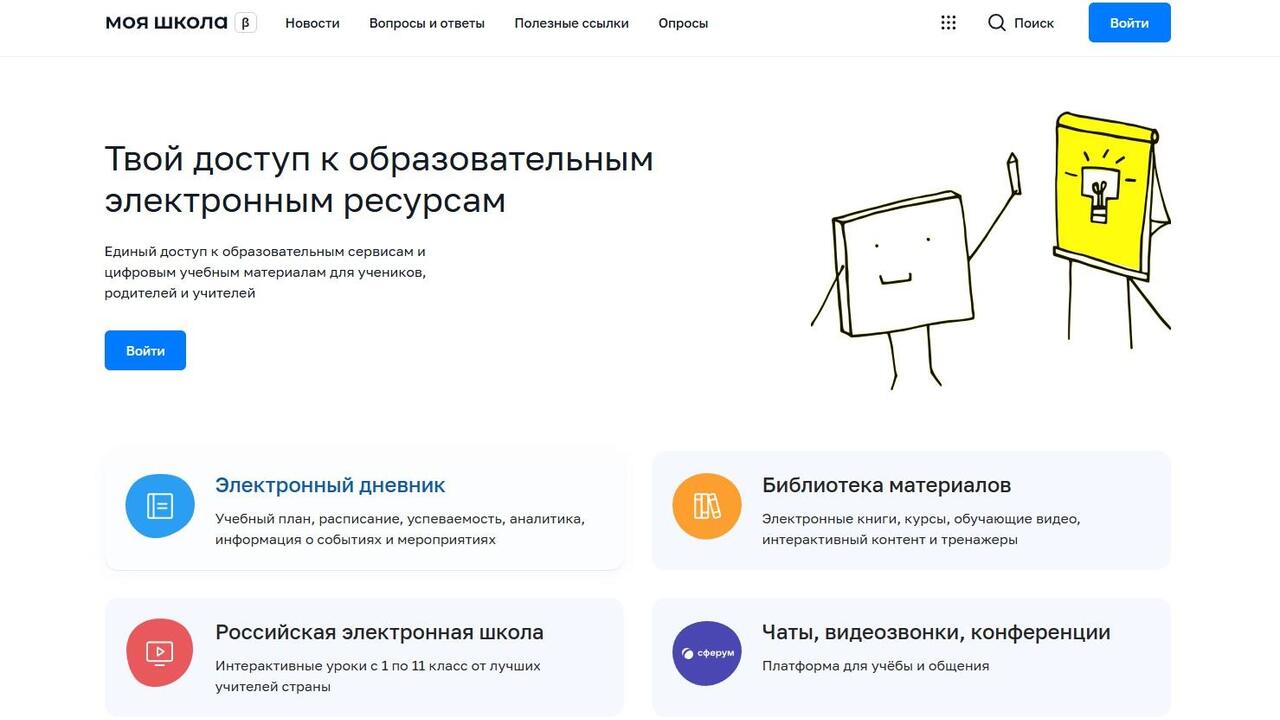Click the Войти button in the header

1129,23
